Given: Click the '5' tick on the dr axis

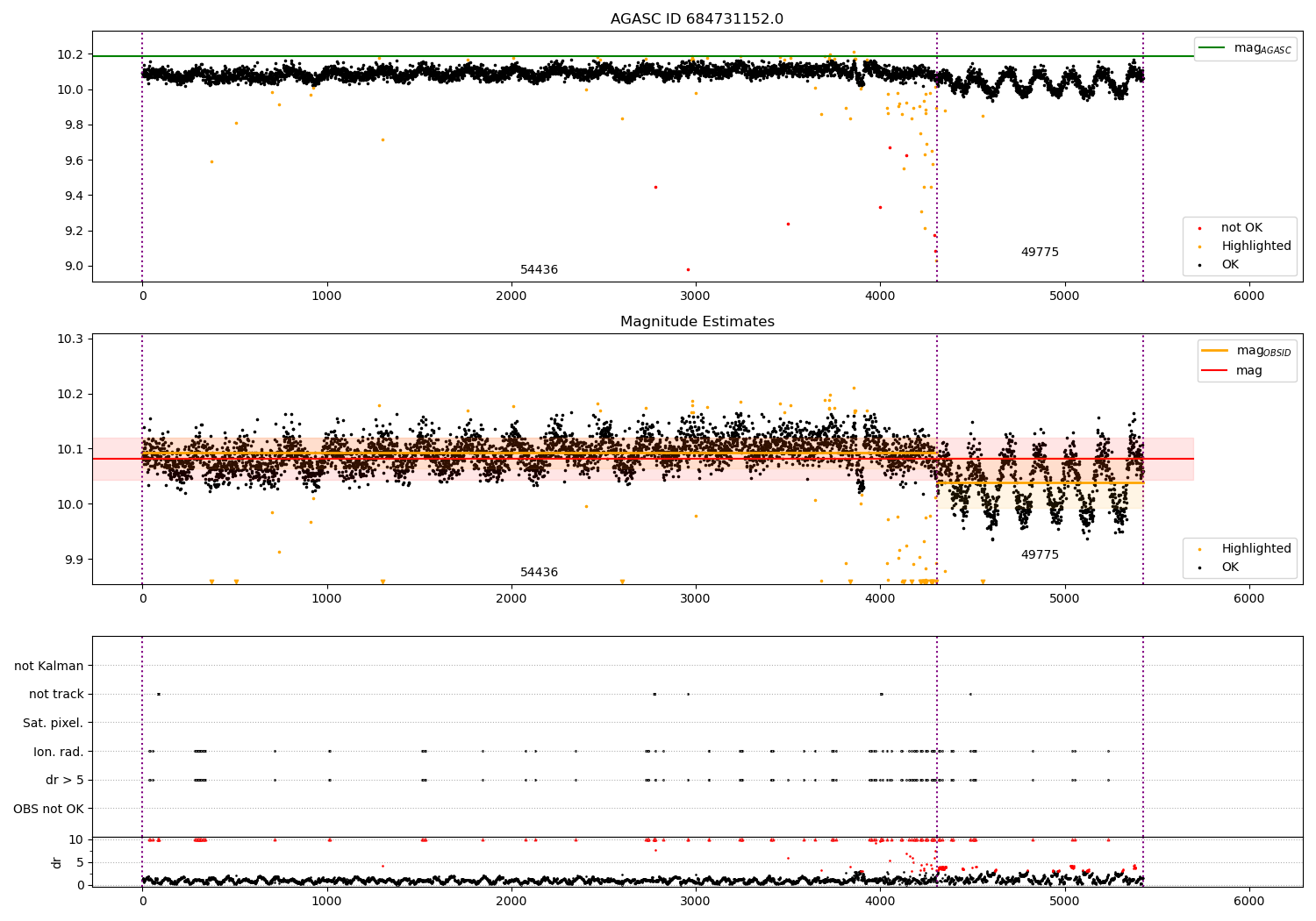Looking at the screenshot, I should [x=80, y=862].
